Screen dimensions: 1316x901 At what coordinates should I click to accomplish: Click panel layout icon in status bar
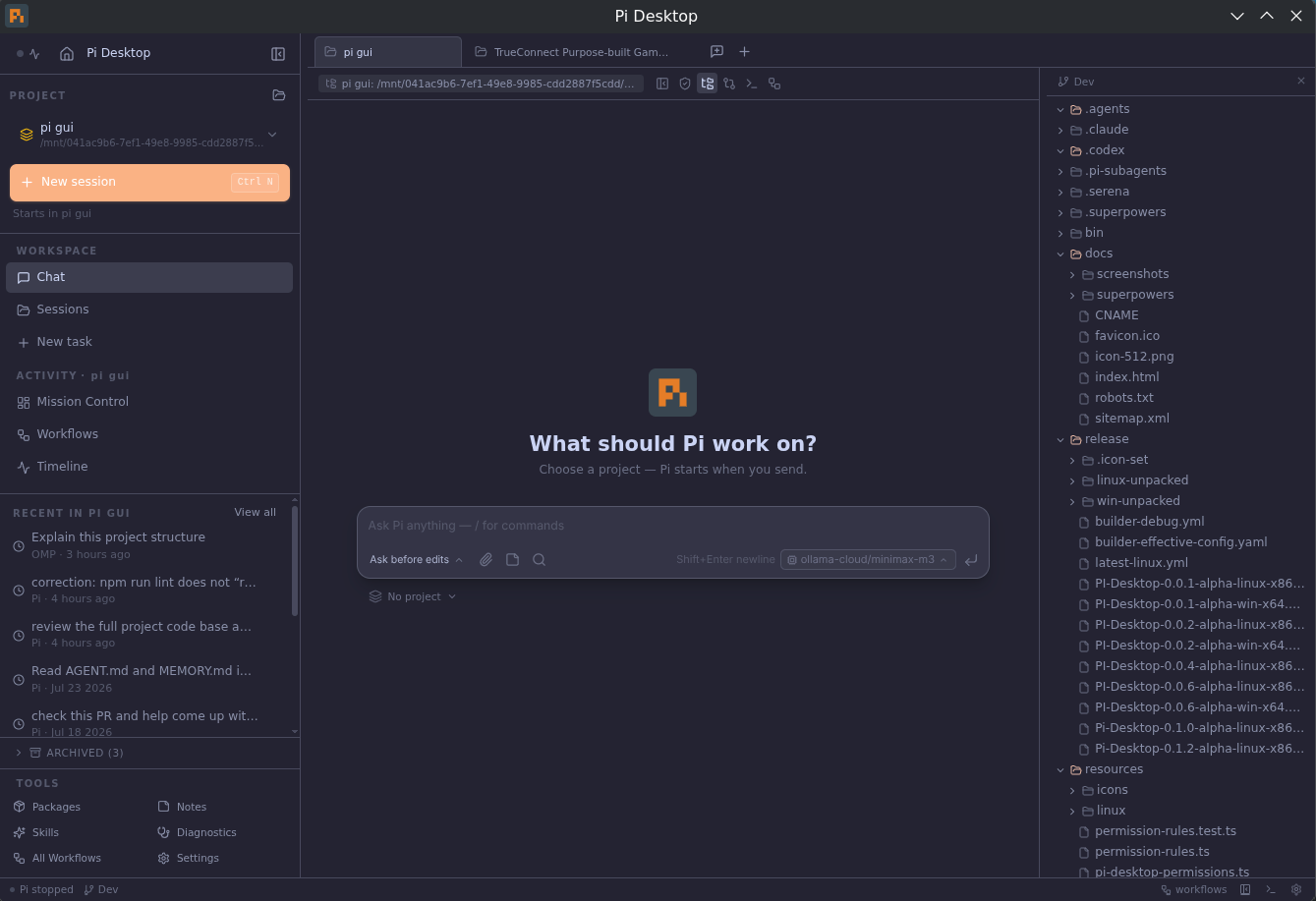tap(1245, 889)
